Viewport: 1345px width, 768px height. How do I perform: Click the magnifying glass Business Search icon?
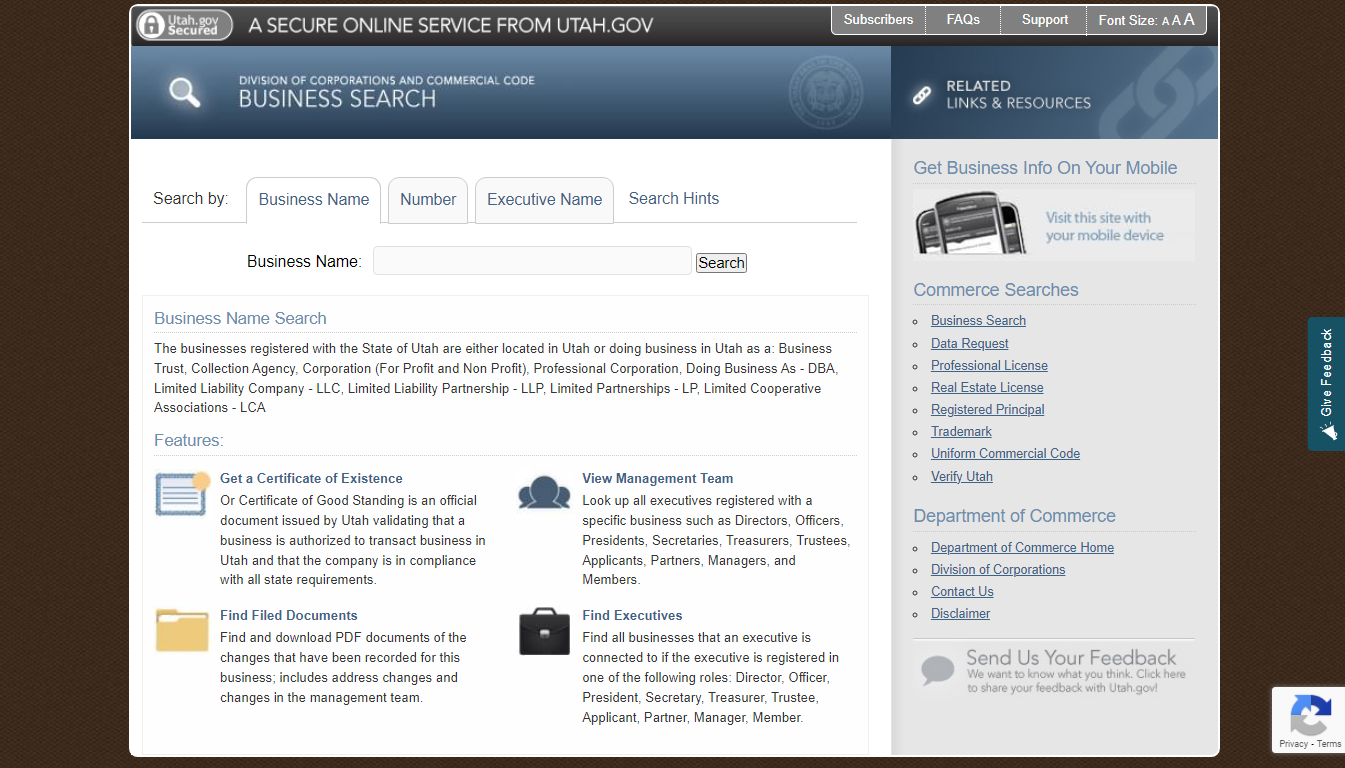click(x=184, y=92)
